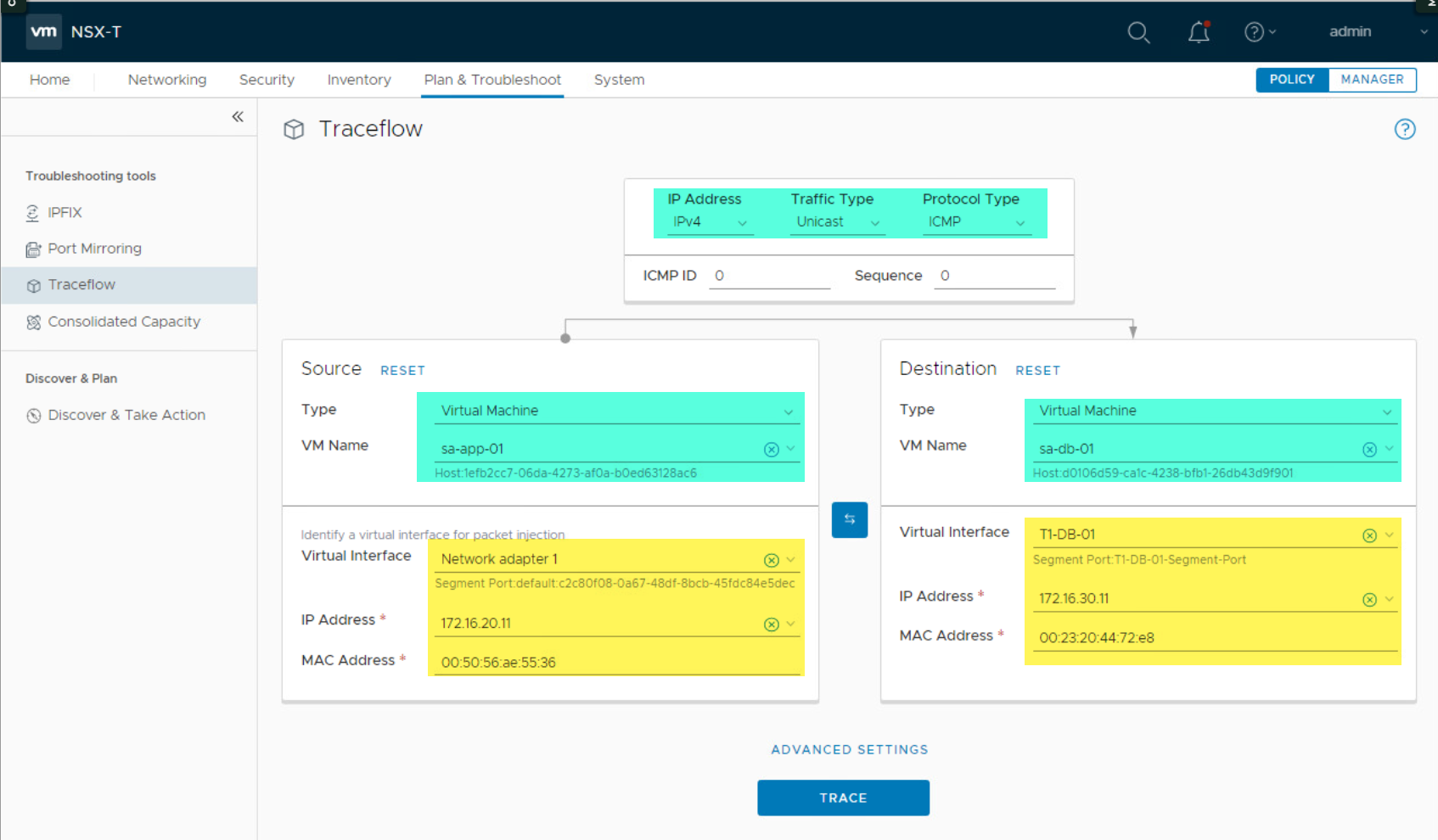The height and width of the screenshot is (840, 1438).
Task: Swap source and destination
Action: point(849,519)
